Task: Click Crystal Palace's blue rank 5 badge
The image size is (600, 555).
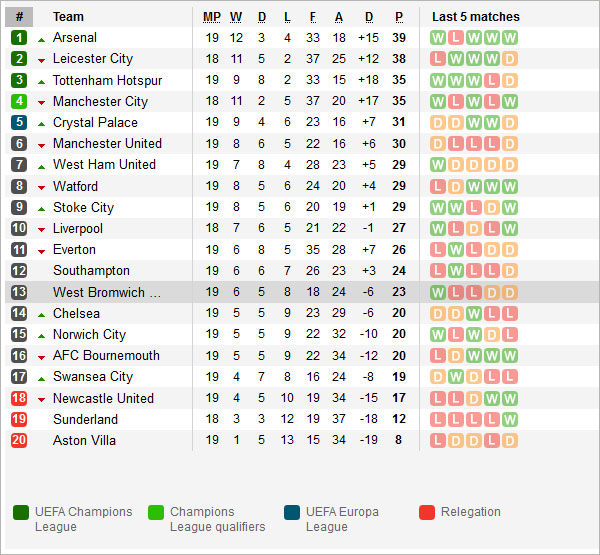Action: pyautogui.click(x=19, y=123)
